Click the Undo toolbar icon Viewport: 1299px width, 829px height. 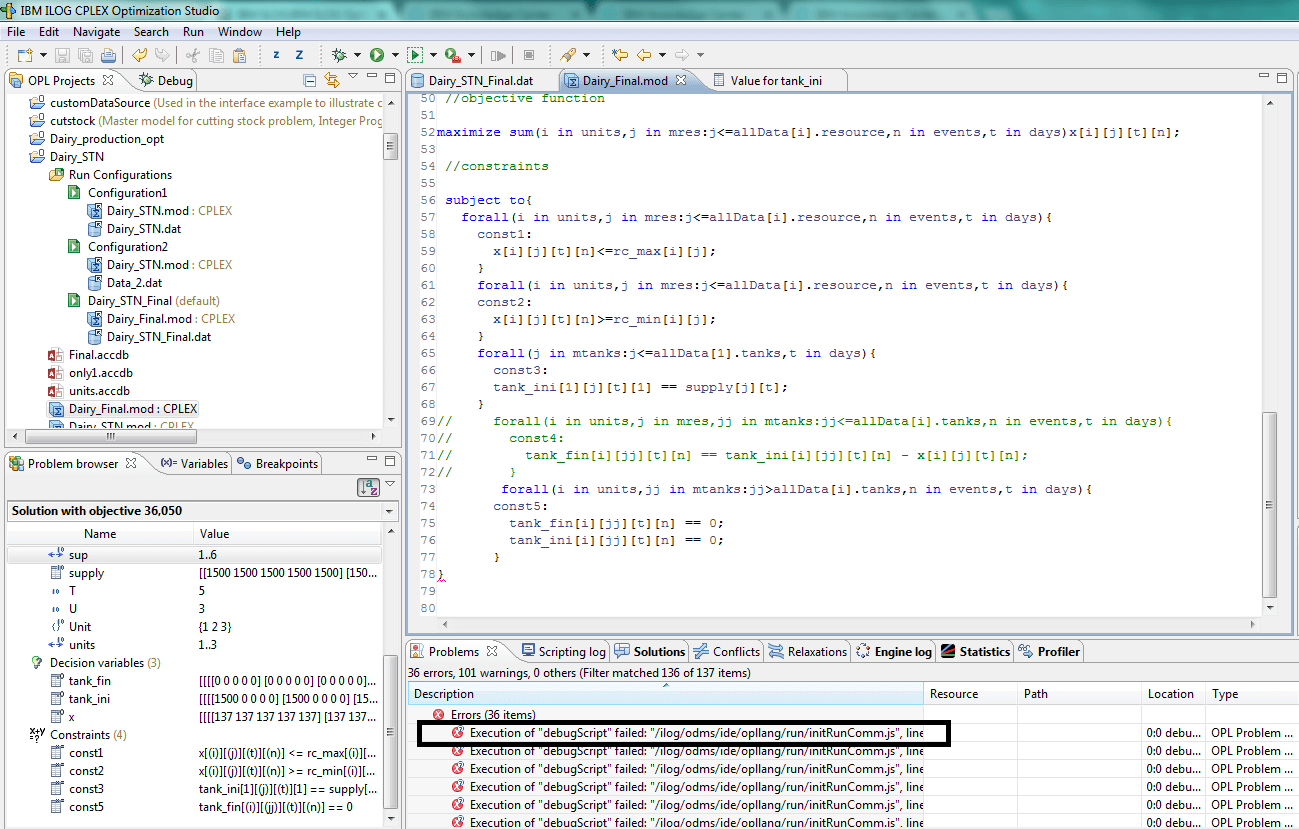pyautogui.click(x=140, y=55)
